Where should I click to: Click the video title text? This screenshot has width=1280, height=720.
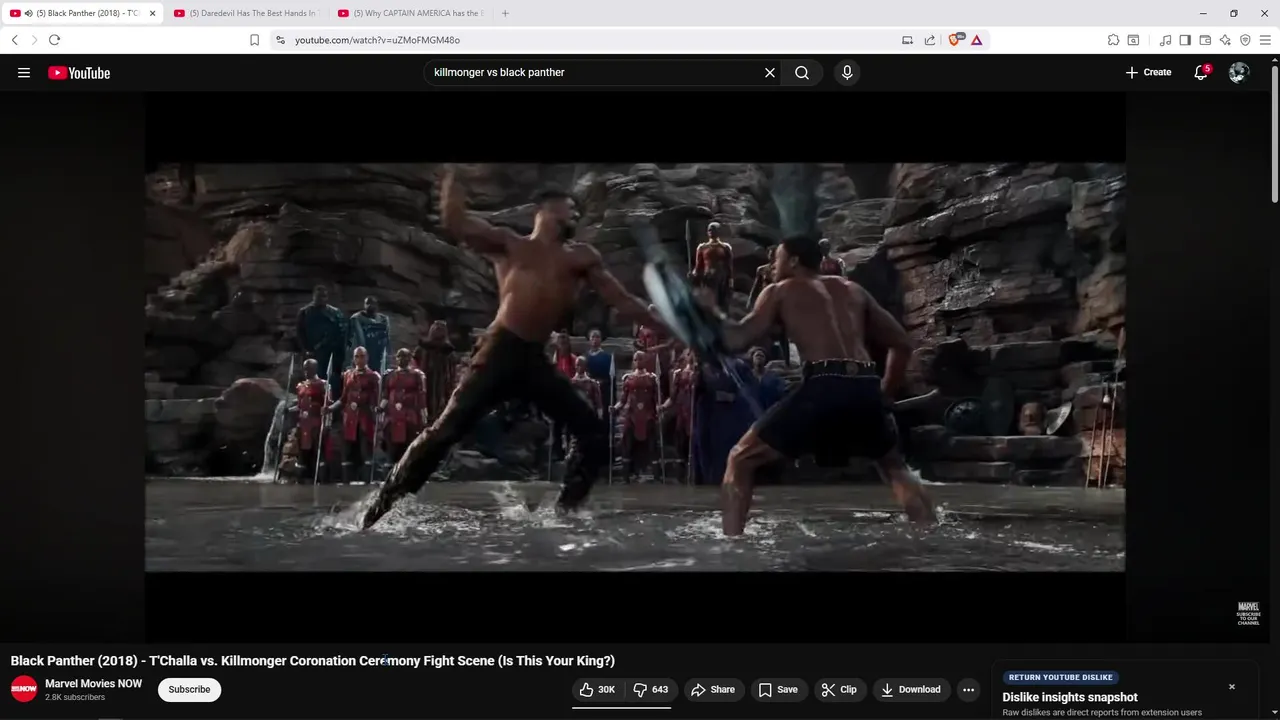click(312, 661)
